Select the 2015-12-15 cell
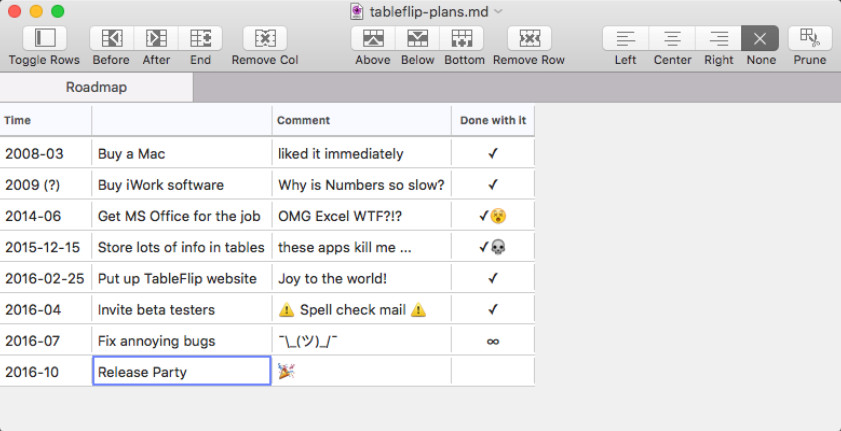This screenshot has width=841, height=431. 46,247
